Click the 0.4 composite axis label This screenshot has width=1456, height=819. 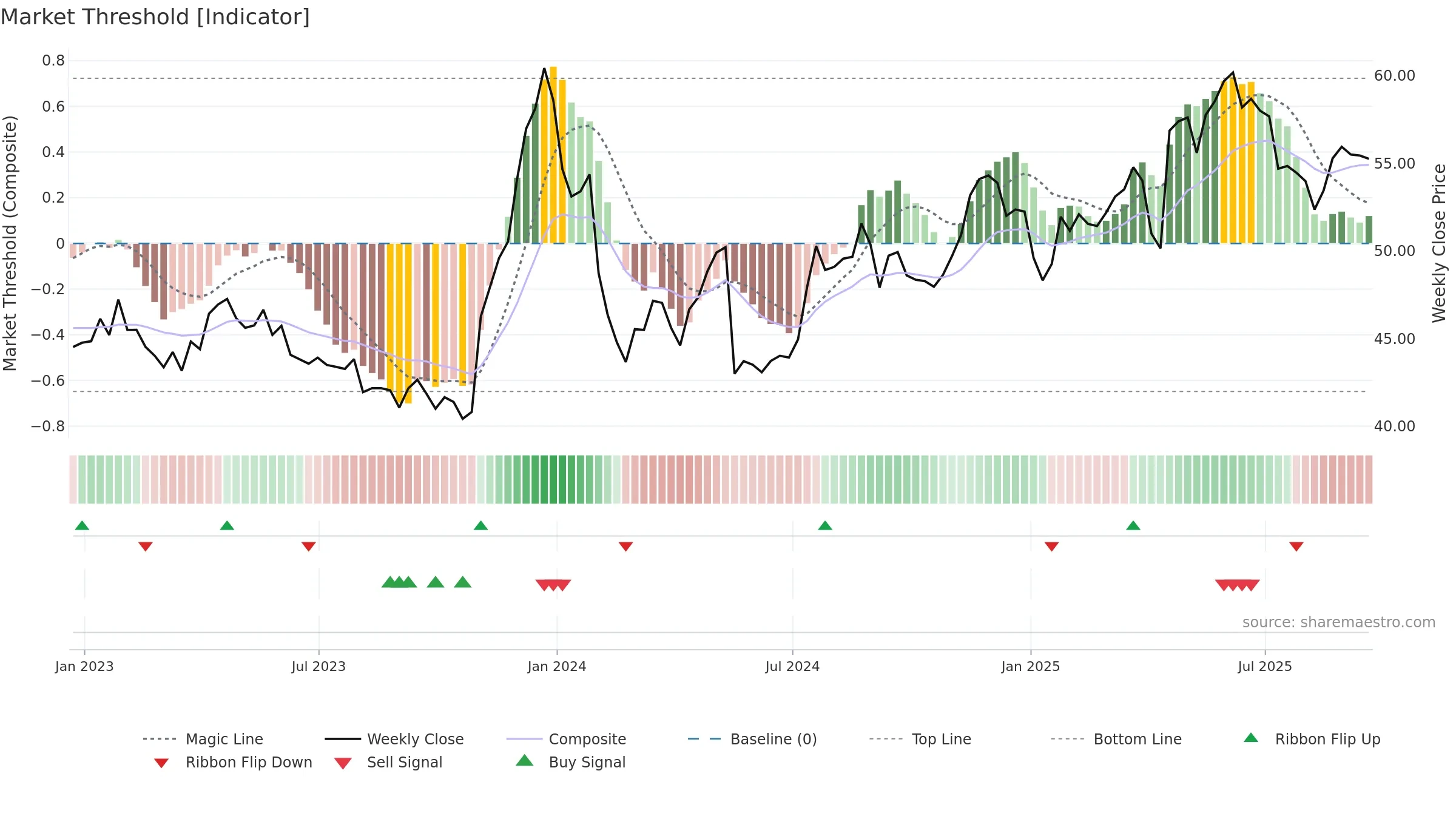tap(53, 152)
